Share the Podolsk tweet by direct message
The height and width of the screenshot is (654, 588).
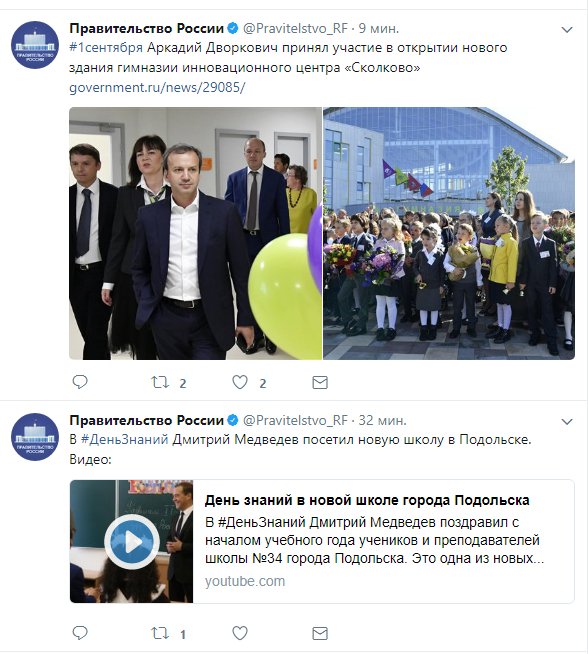pyautogui.click(x=320, y=634)
